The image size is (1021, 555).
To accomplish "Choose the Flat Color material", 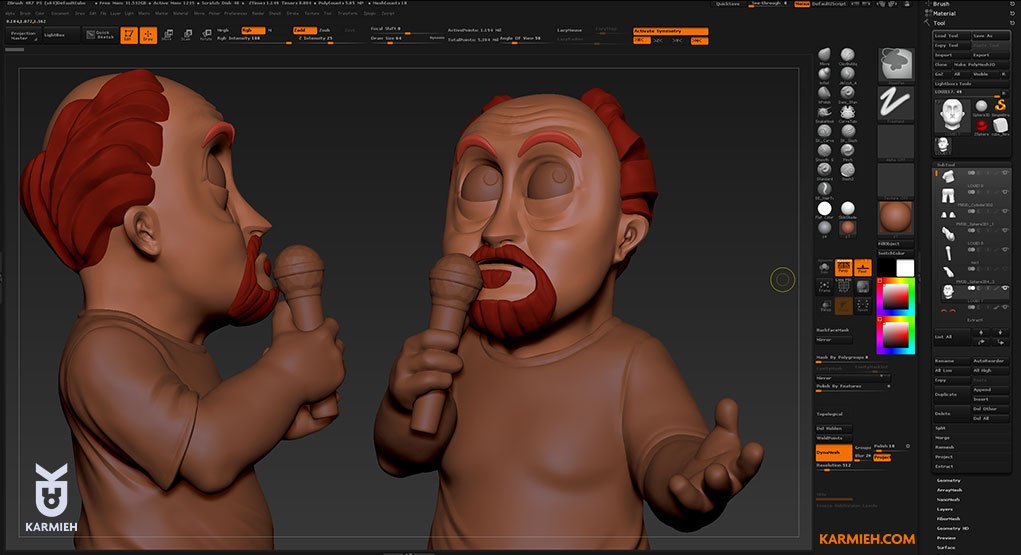I will pyautogui.click(x=824, y=209).
